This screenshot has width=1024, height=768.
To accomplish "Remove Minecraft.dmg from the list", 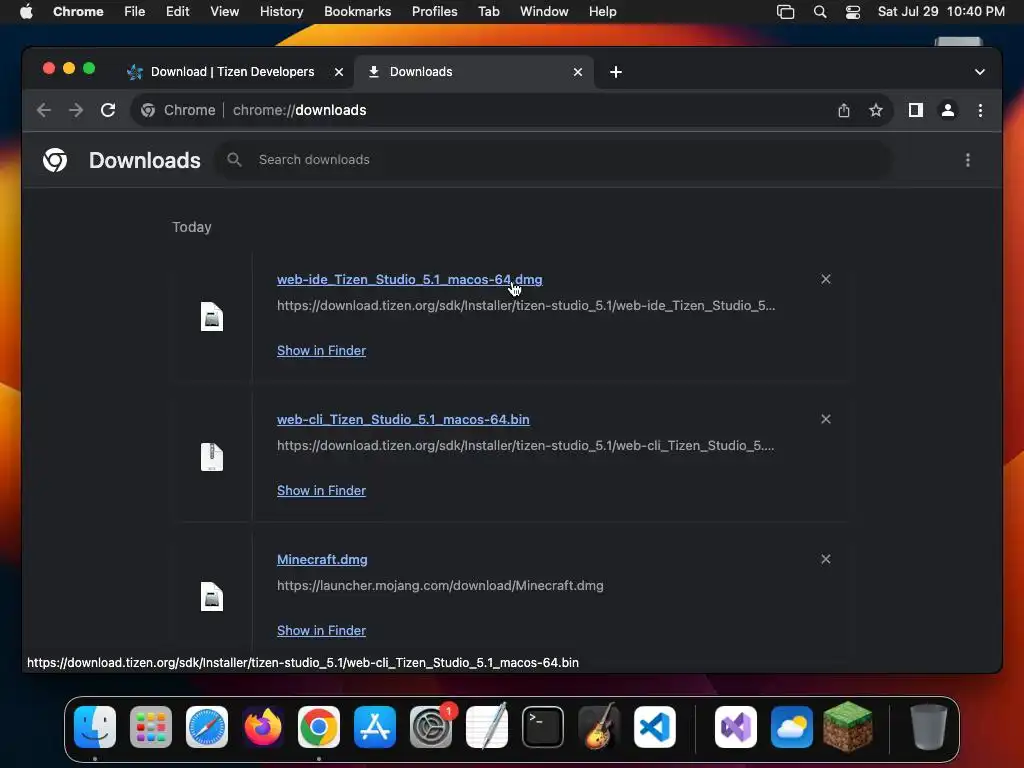I will click(825, 559).
